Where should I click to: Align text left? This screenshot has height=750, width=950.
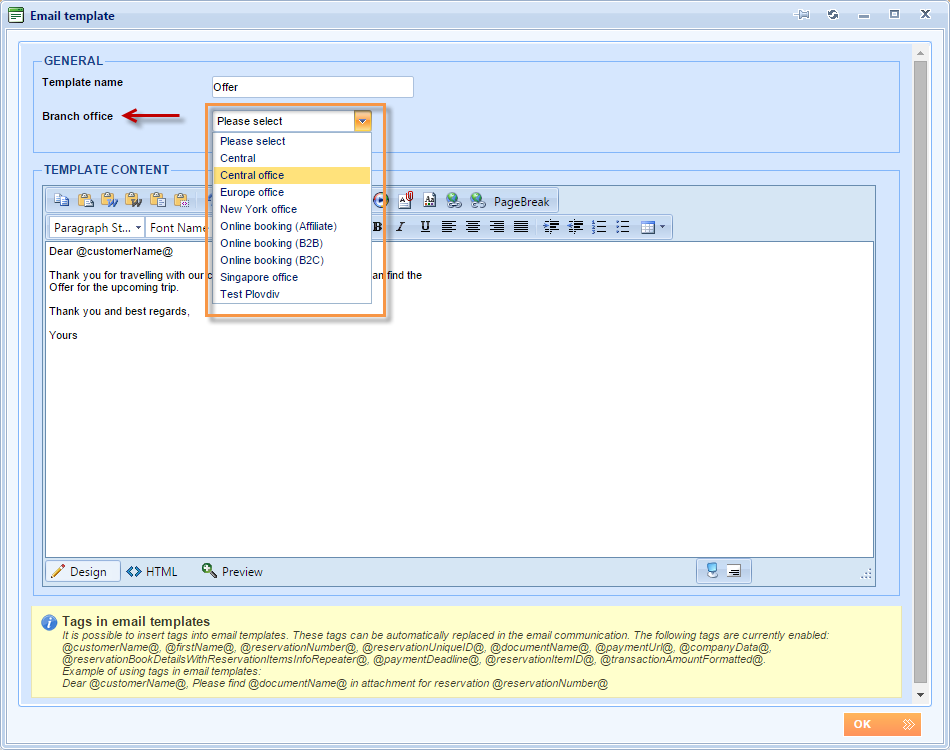click(449, 227)
